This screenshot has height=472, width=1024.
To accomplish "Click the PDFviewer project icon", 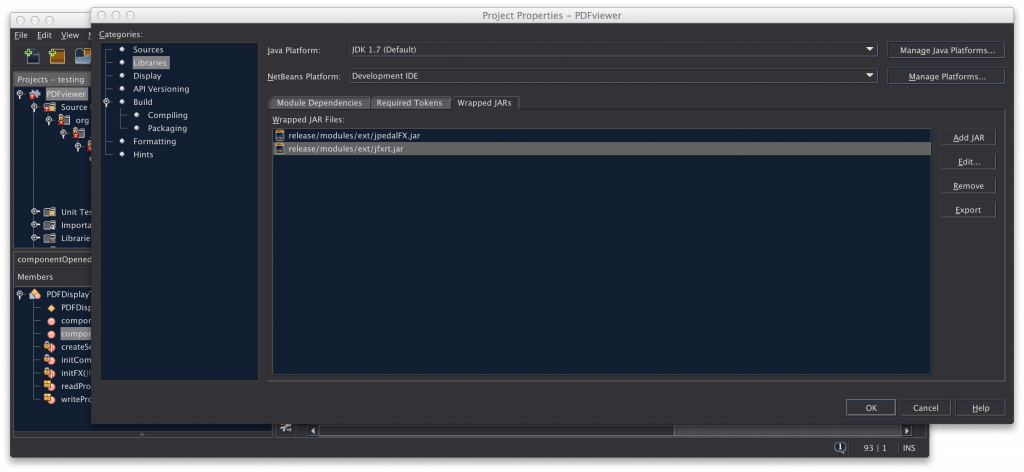I will pyautogui.click(x=36, y=94).
